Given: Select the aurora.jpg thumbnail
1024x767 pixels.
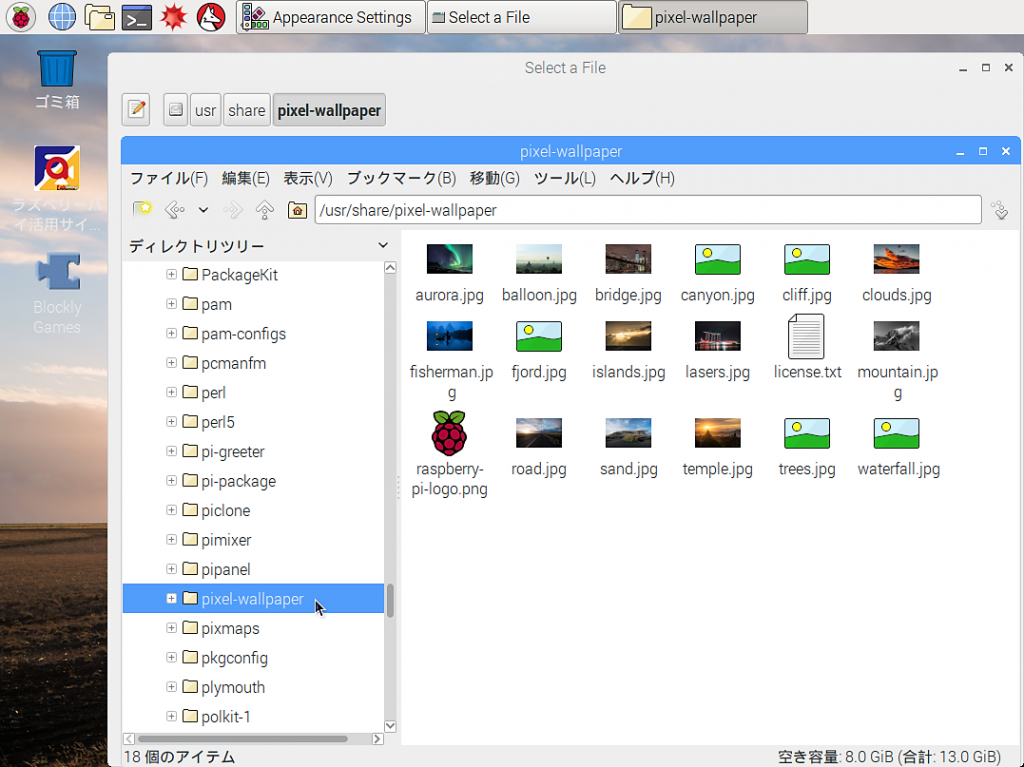Looking at the screenshot, I should (449, 258).
